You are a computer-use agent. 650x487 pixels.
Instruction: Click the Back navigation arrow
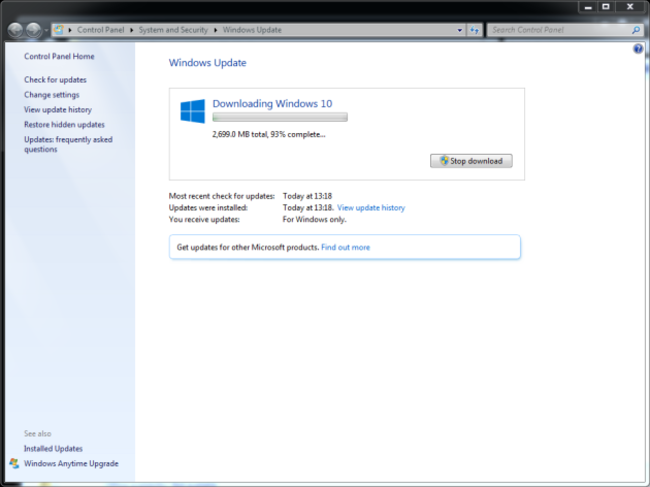16,30
